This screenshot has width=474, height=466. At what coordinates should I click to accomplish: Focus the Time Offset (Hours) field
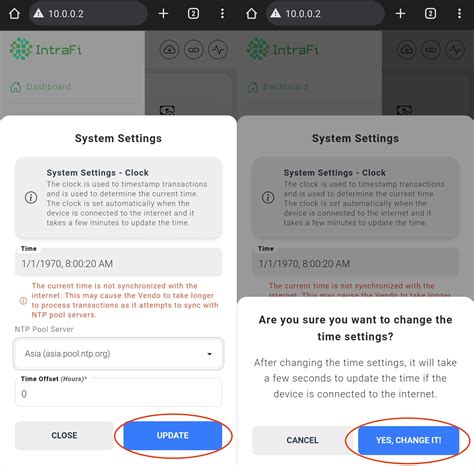[x=118, y=392]
